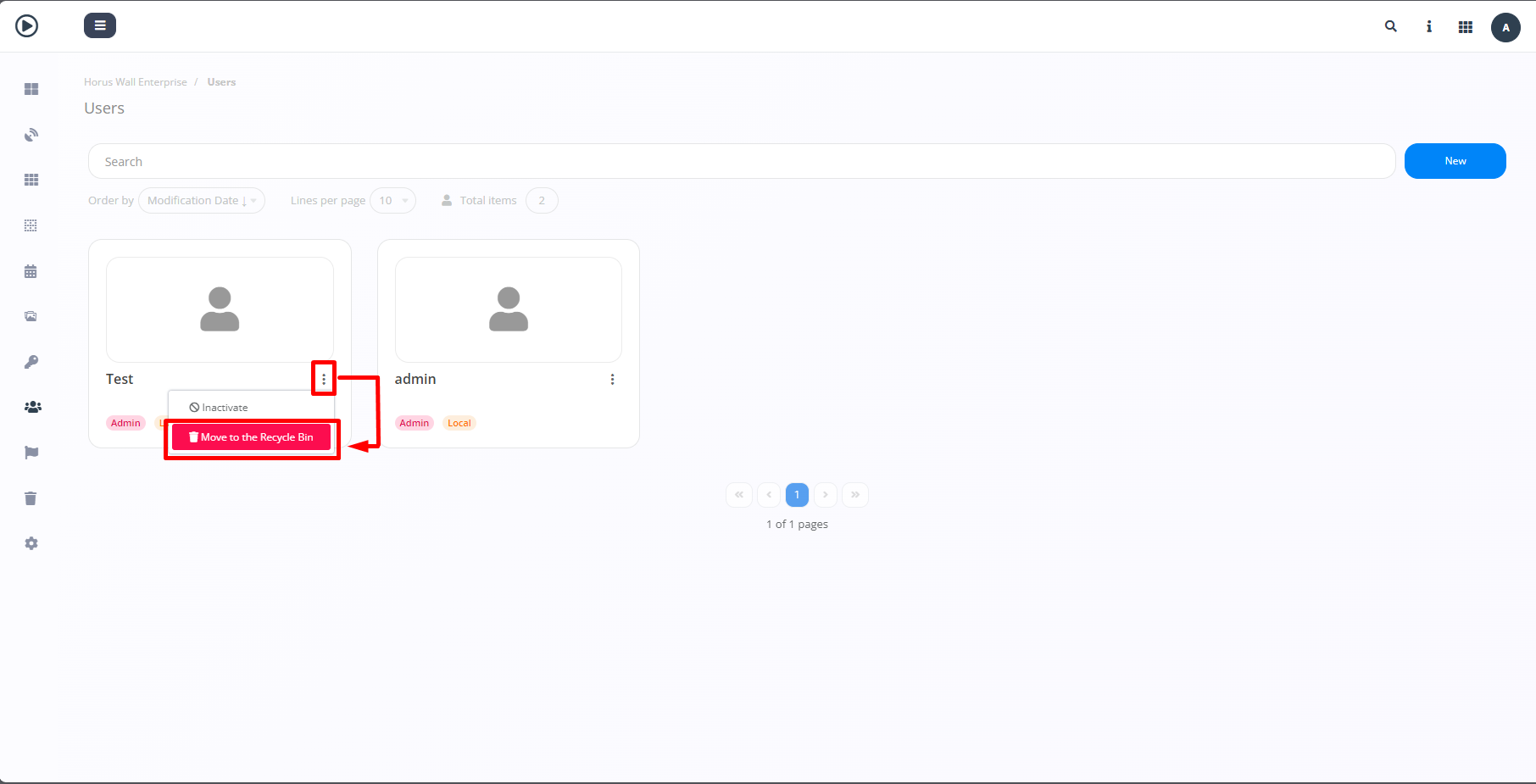Open the apps grid in the top bar
1536x784 pixels.
click(x=1466, y=26)
